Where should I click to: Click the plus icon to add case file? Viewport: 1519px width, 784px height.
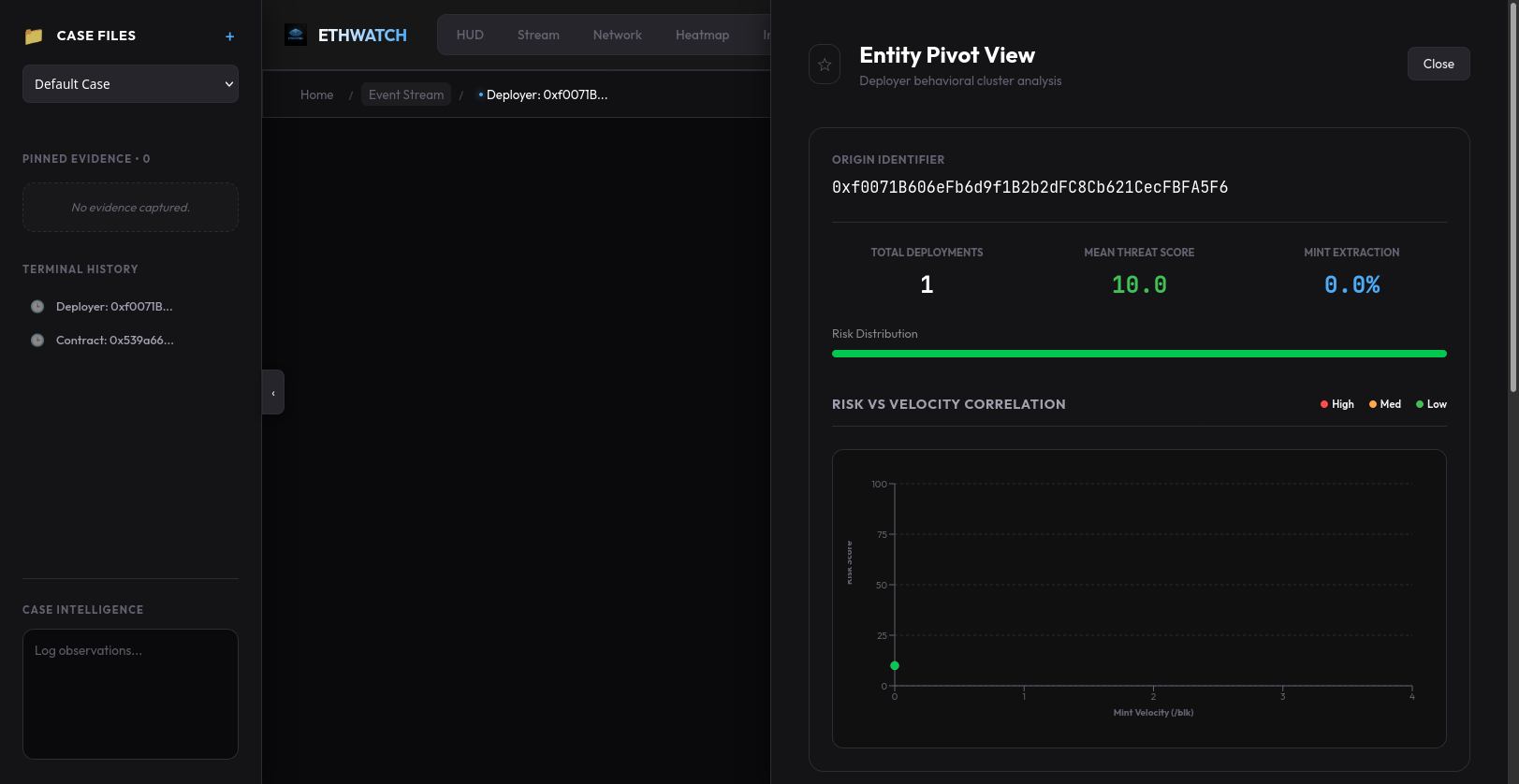point(229,36)
